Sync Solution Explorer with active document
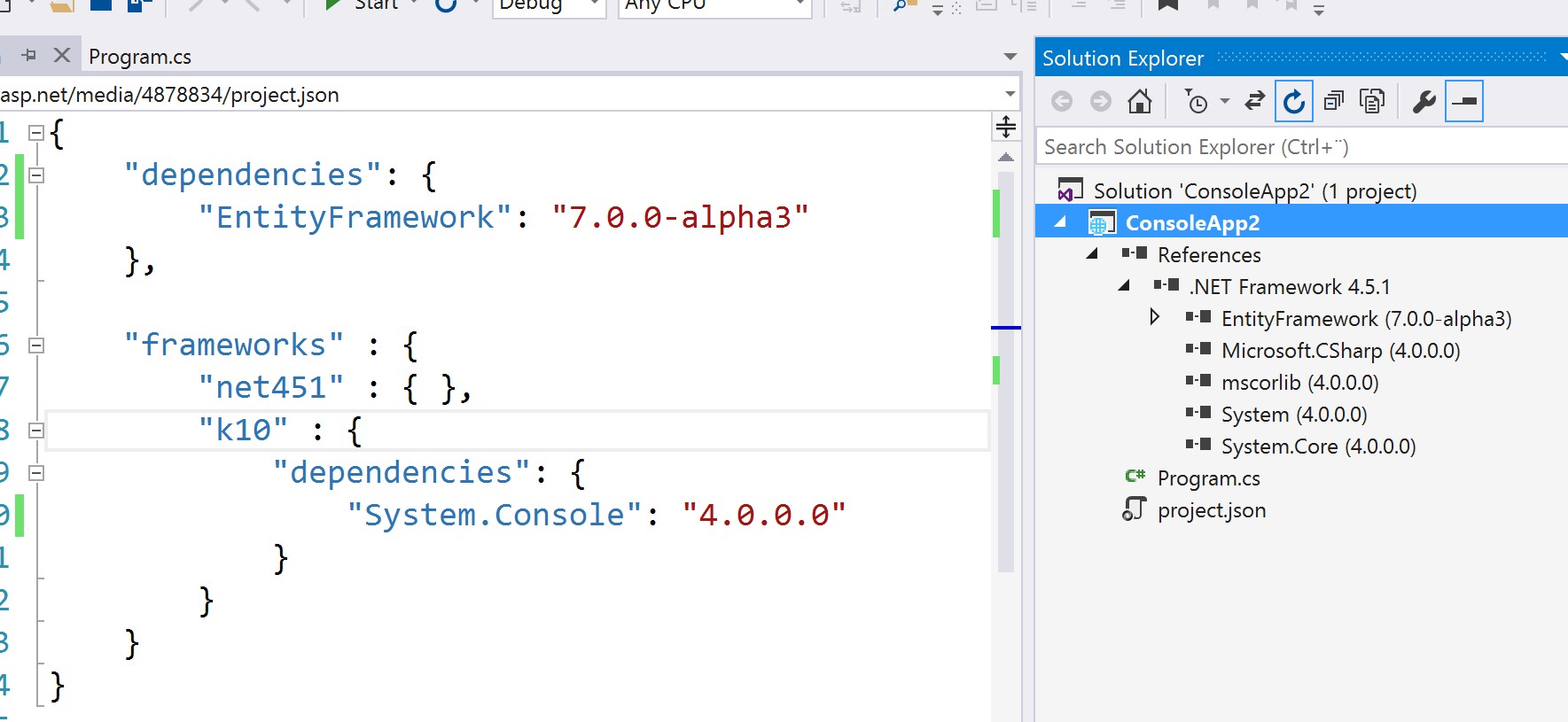The image size is (1568, 722). coord(1254,101)
